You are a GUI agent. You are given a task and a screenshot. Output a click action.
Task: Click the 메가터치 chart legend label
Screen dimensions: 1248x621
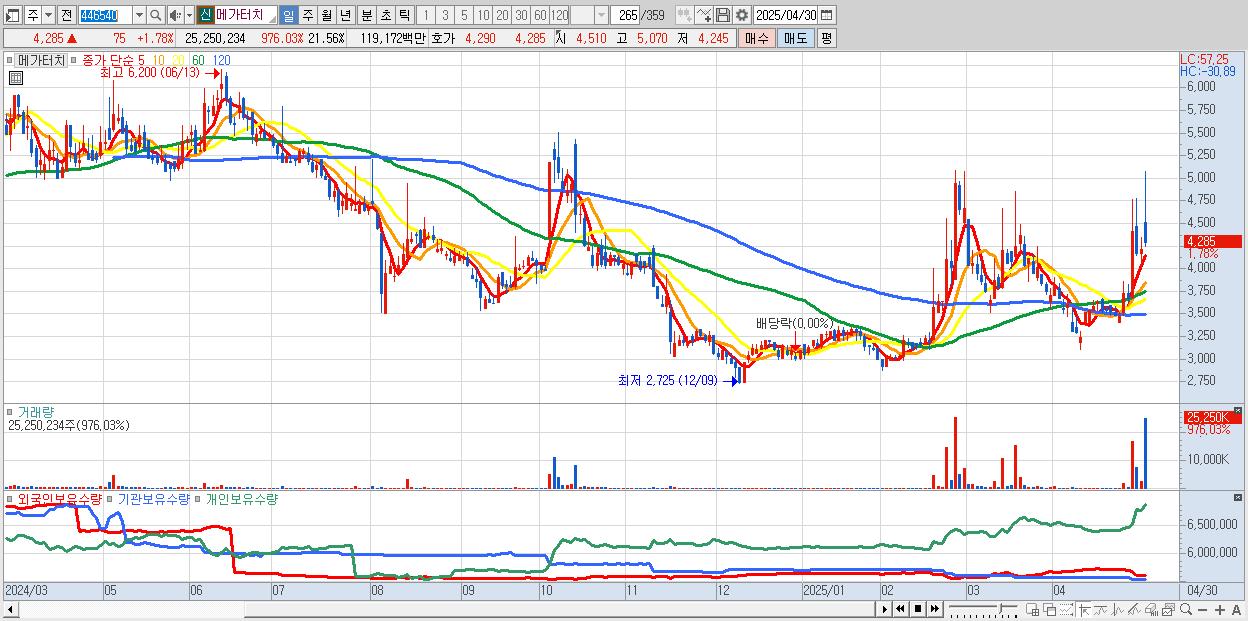click(x=41, y=60)
